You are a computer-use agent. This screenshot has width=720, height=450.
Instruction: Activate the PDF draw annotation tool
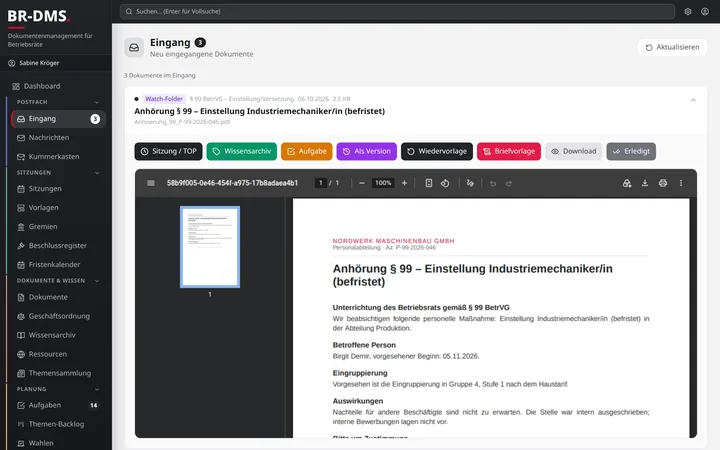pyautogui.click(x=470, y=183)
